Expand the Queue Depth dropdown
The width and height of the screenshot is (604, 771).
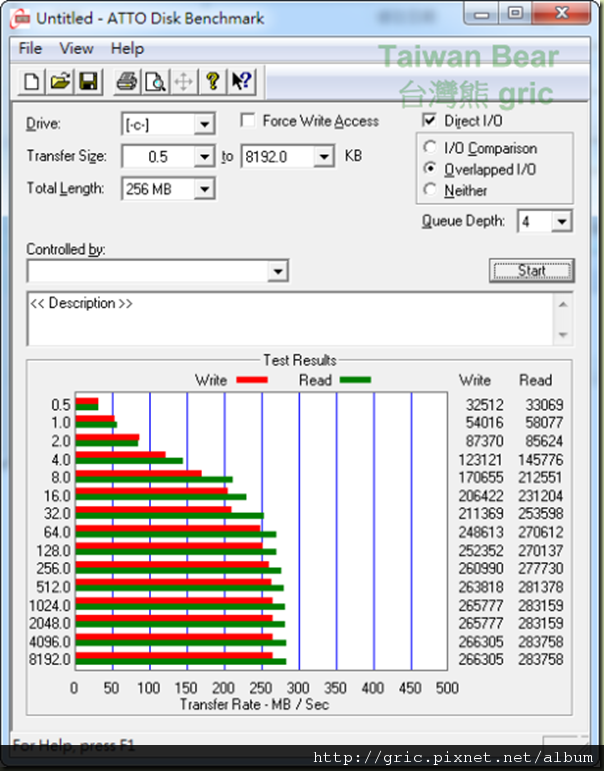point(561,221)
